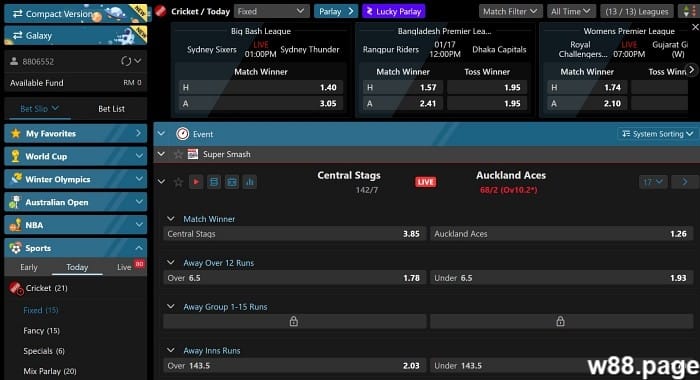Viewport: 700px width, 380px height.
Task: Click the World Cup trophy icon
Action: tap(16, 156)
